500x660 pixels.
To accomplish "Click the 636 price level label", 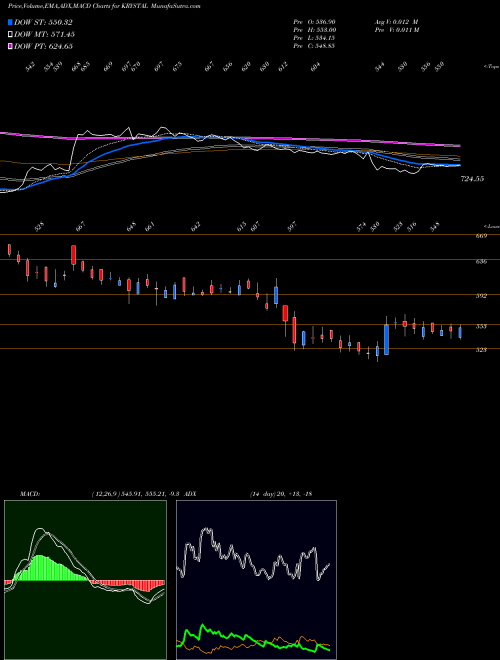I will coord(481,261).
